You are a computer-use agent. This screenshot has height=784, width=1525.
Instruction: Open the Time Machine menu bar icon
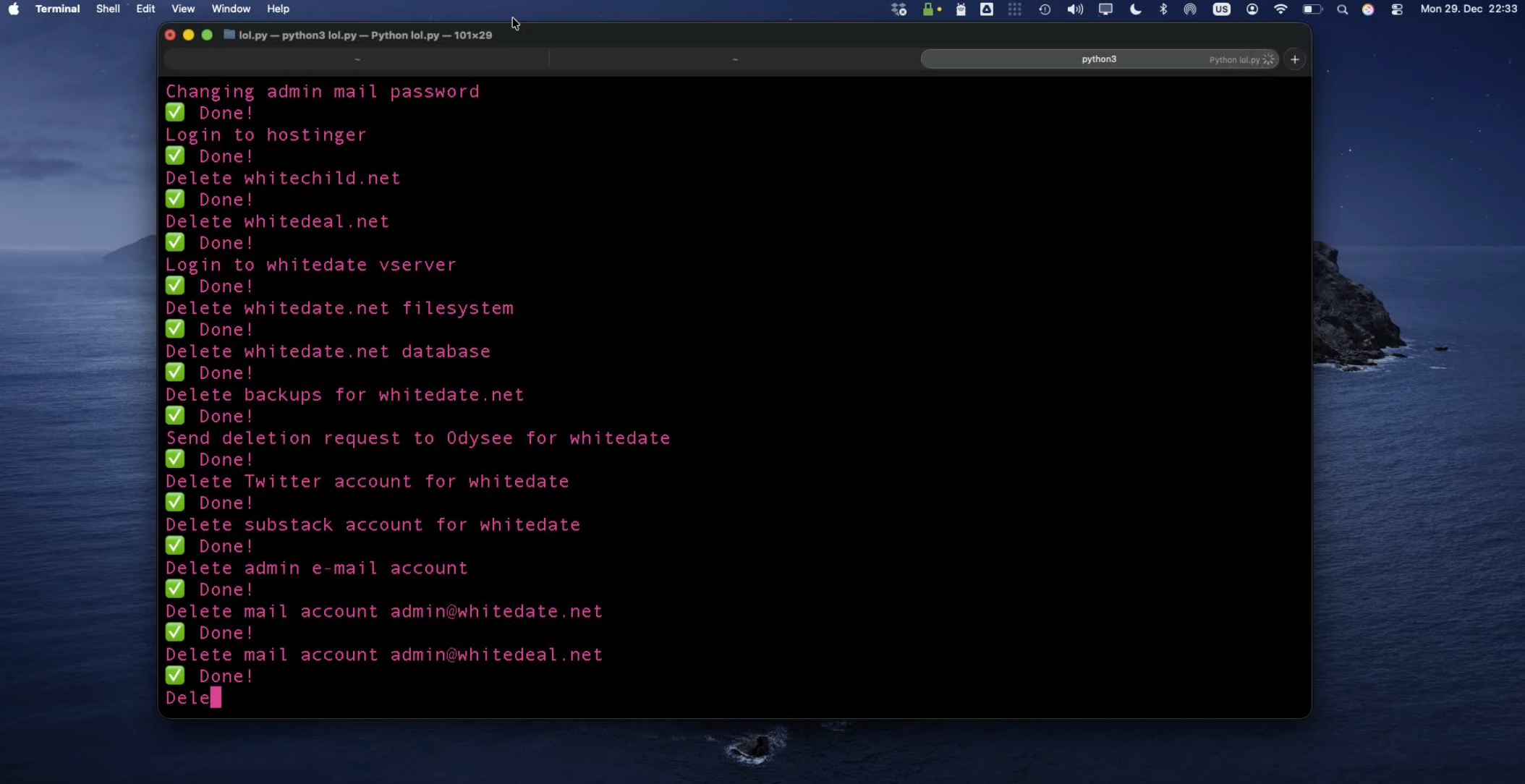click(x=1045, y=9)
